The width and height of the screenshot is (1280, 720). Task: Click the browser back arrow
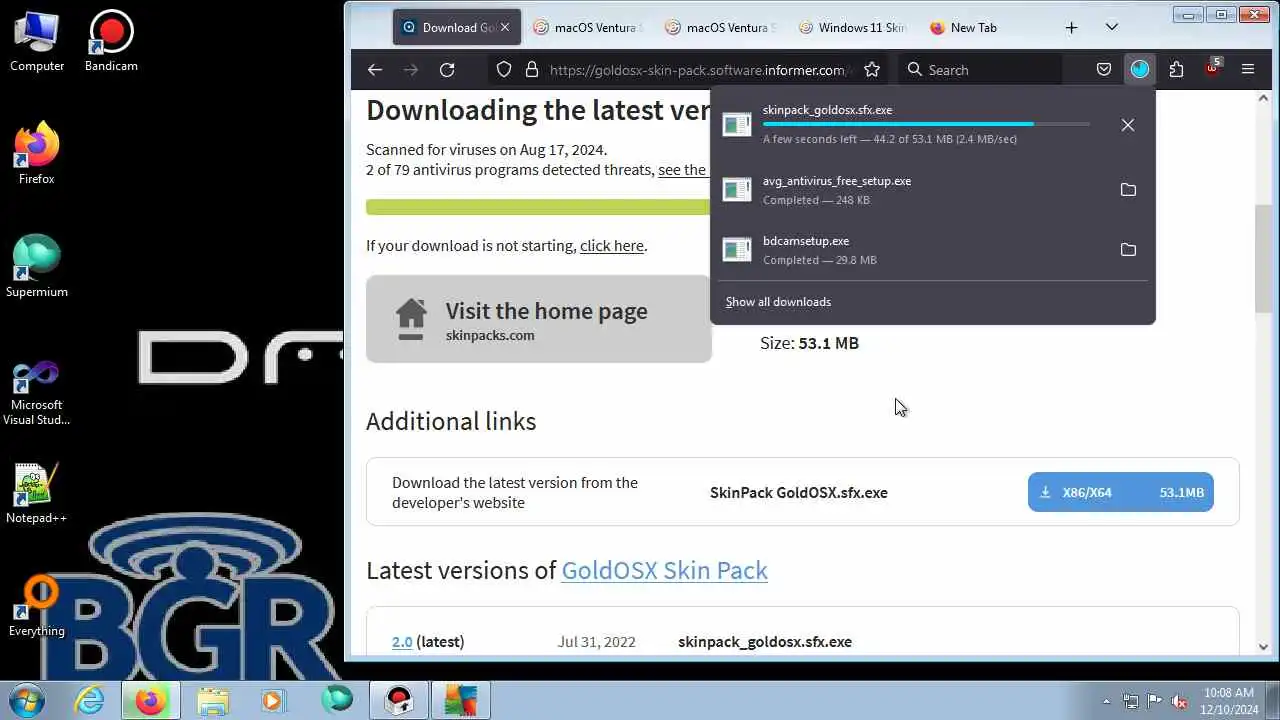(375, 70)
